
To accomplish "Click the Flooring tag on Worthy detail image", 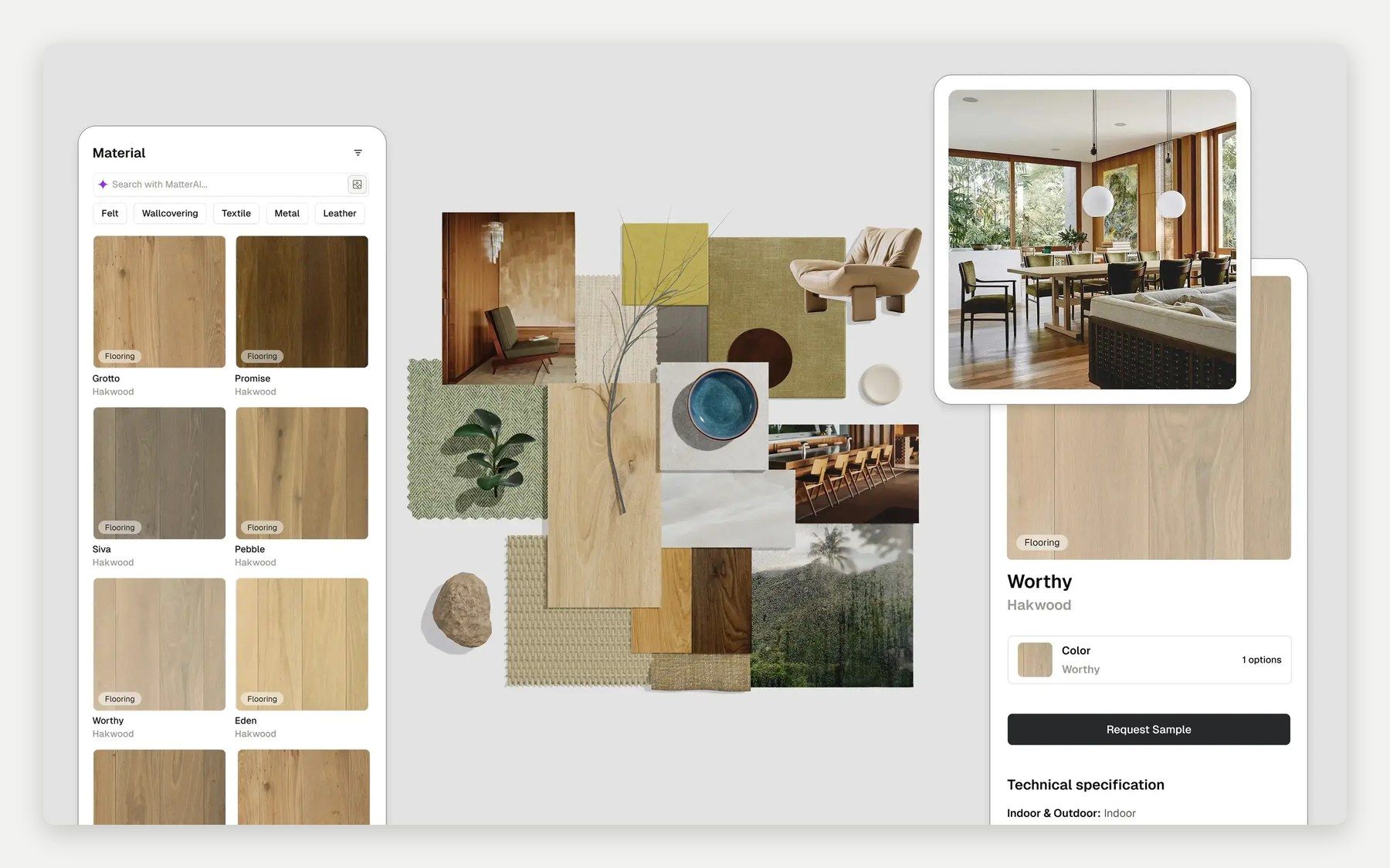I will tap(1042, 542).
